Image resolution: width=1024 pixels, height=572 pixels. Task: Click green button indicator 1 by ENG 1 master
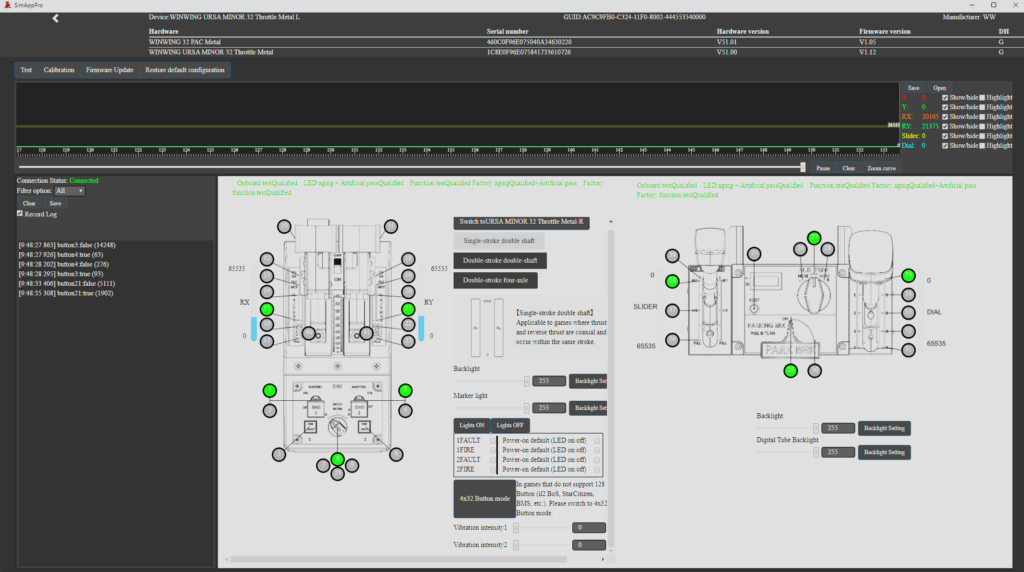click(268, 390)
